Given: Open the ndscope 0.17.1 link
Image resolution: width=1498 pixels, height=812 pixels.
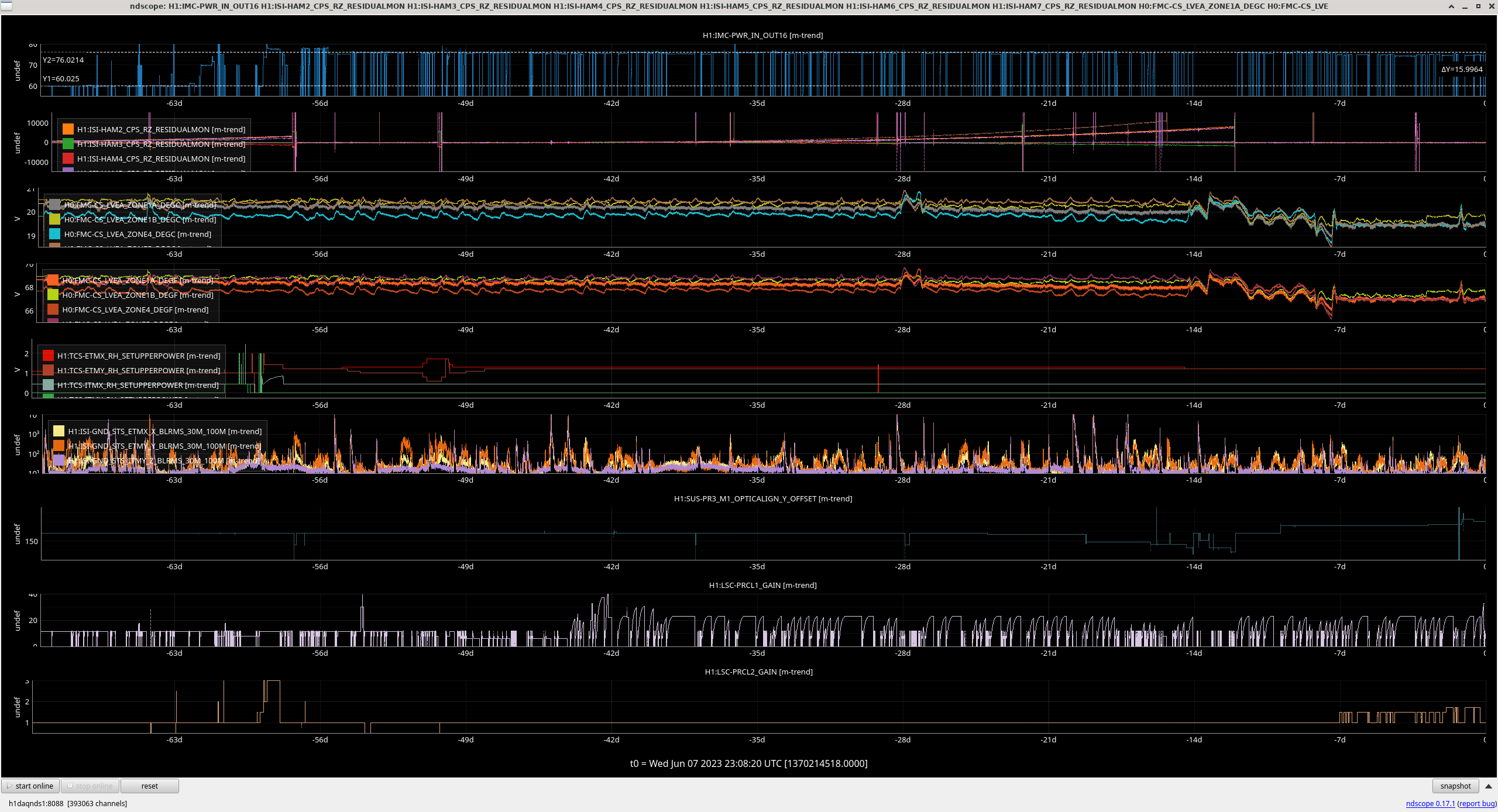Looking at the screenshot, I should (x=1430, y=803).
